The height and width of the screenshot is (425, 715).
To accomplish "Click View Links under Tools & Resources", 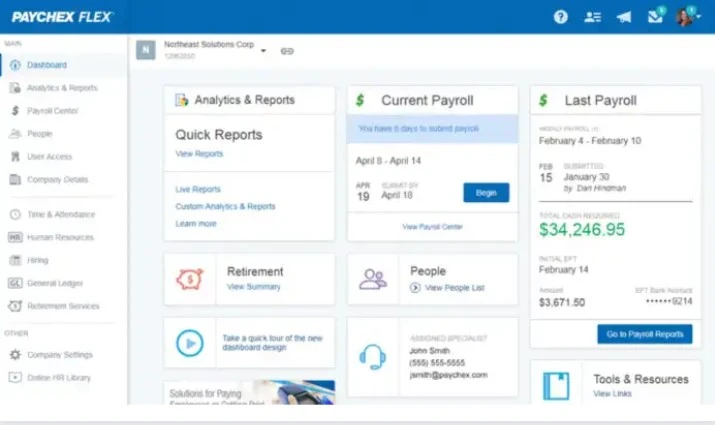I will (x=612, y=394).
